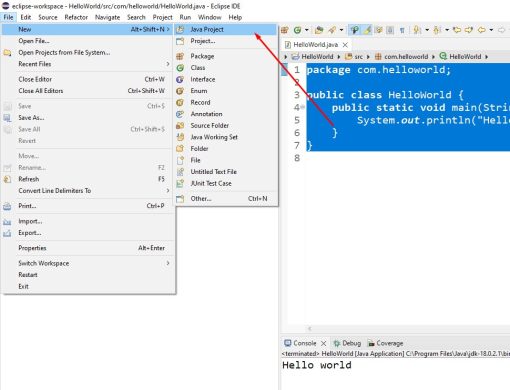Close the HelloWorld.java editor tab
510x390 pixels.
click(x=346, y=45)
